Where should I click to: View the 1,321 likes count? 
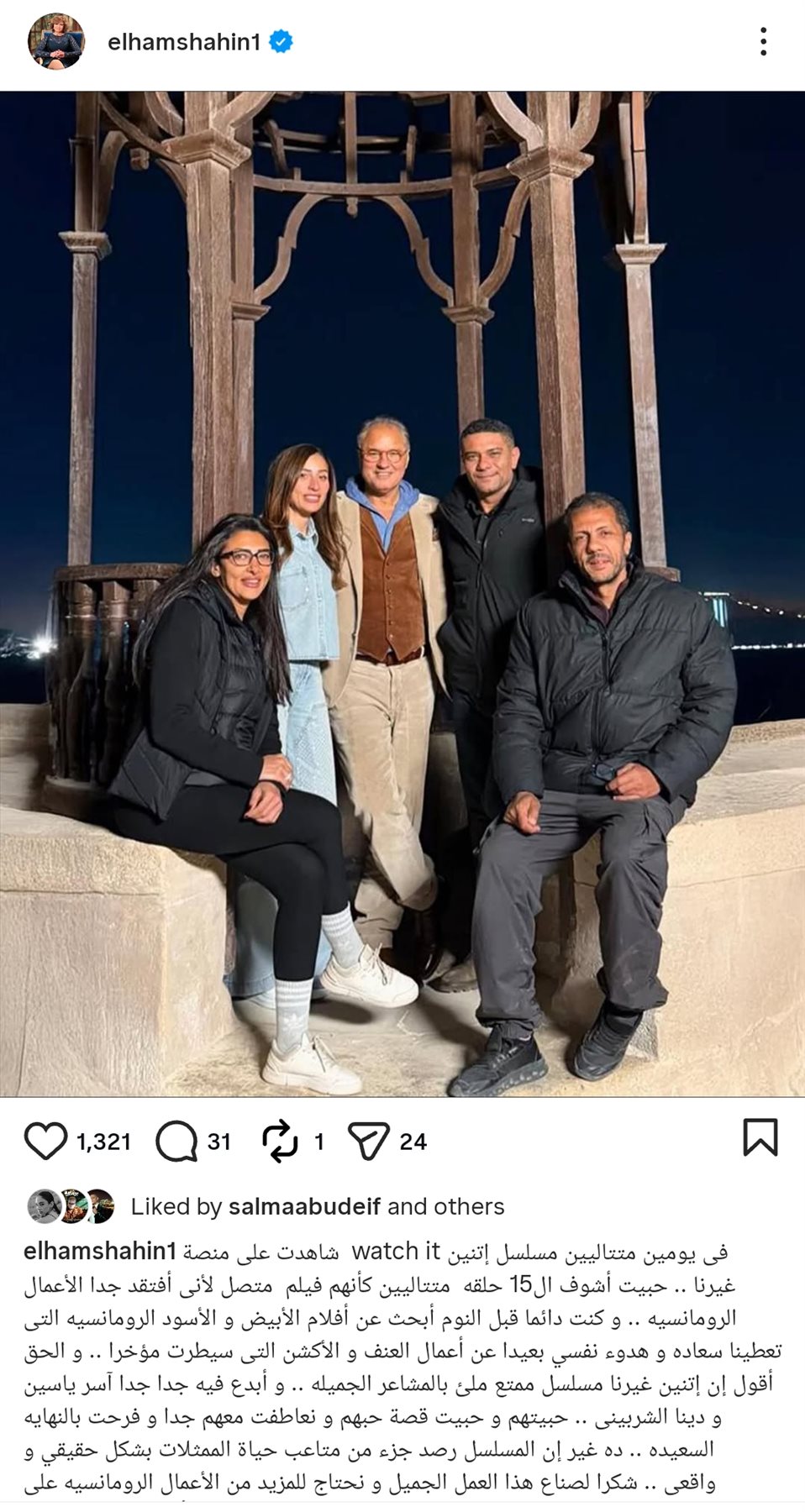(x=103, y=1142)
